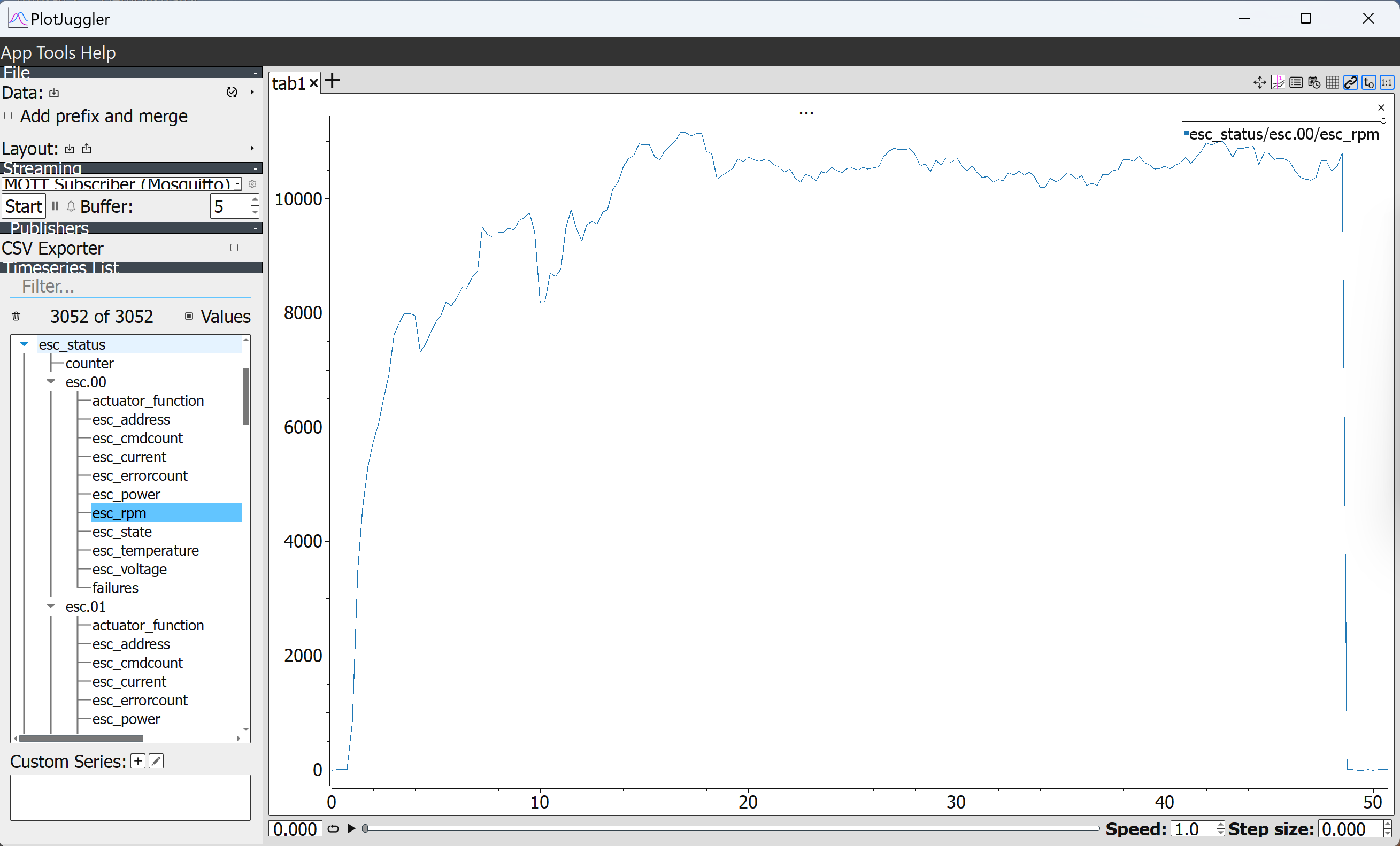Toggle the plot legend list icon

click(x=1296, y=83)
